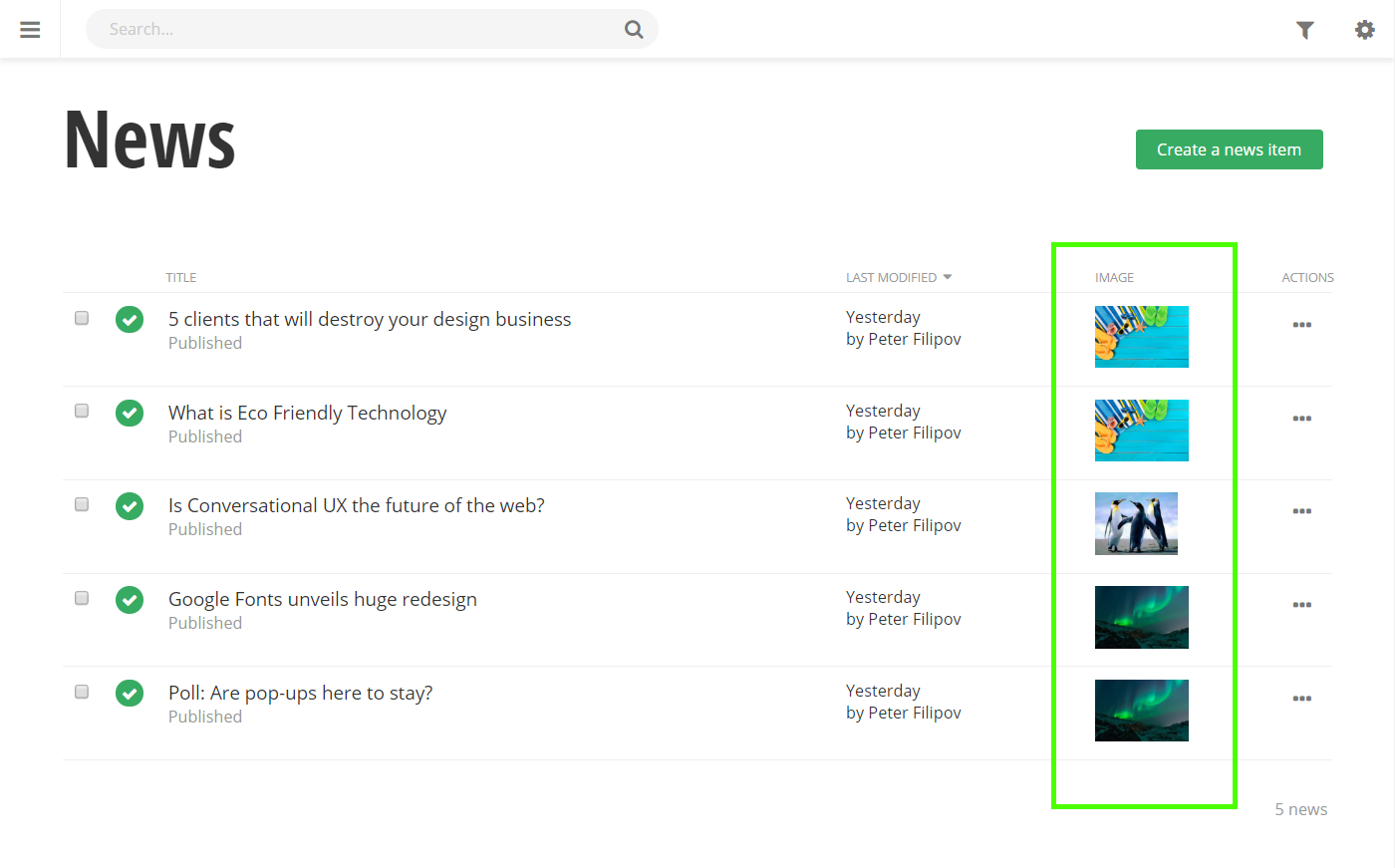Open the hamburger navigation menu
1395x868 pixels.
click(30, 30)
